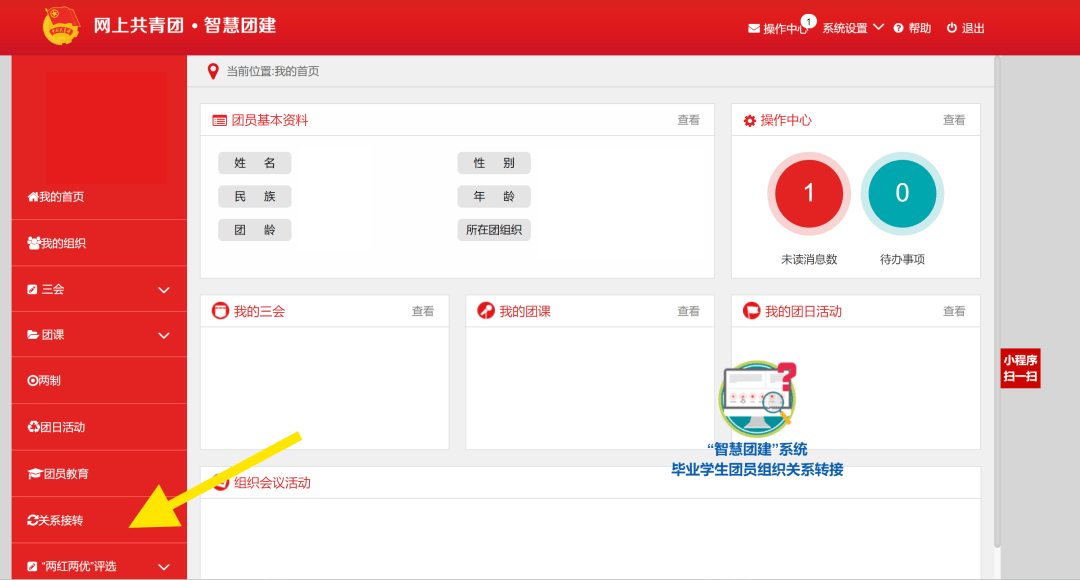The width and height of the screenshot is (1080, 580).
Task: Click the gear icon on 操作中心 panel
Action: [x=748, y=119]
